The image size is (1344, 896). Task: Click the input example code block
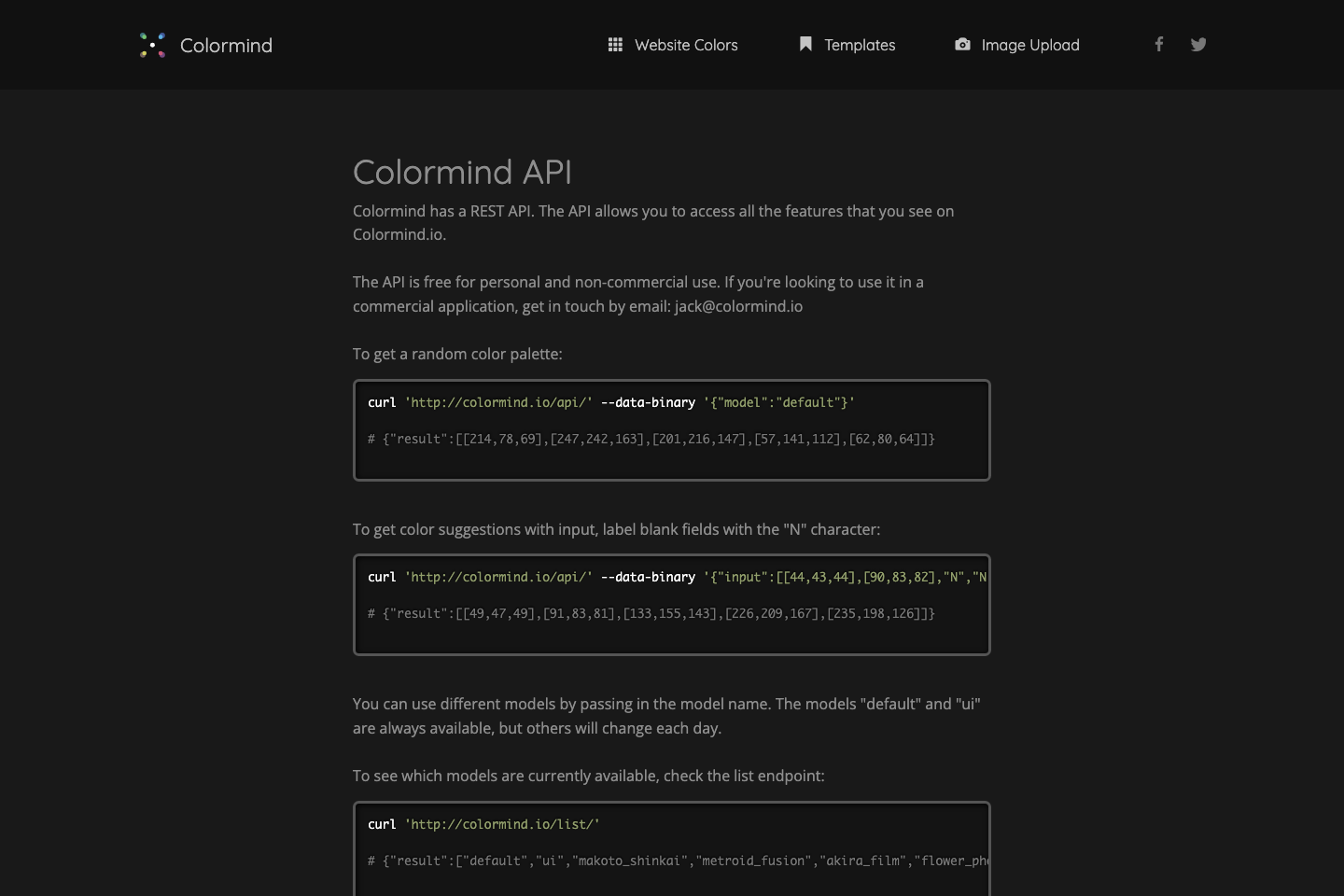(671, 605)
